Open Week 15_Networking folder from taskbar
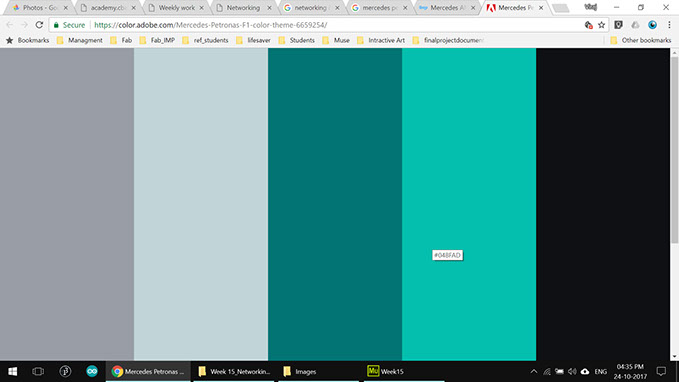This screenshot has width=679, height=382. [x=233, y=371]
